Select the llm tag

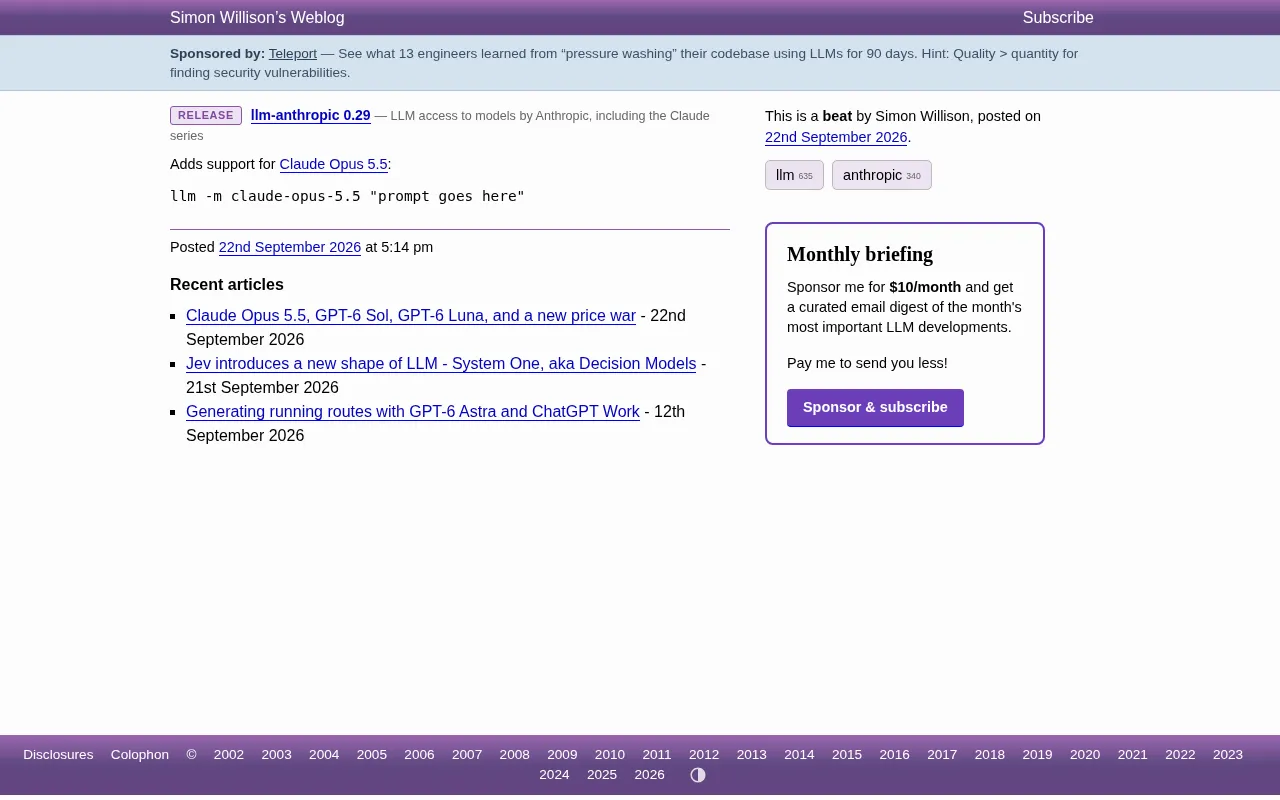[x=794, y=175]
